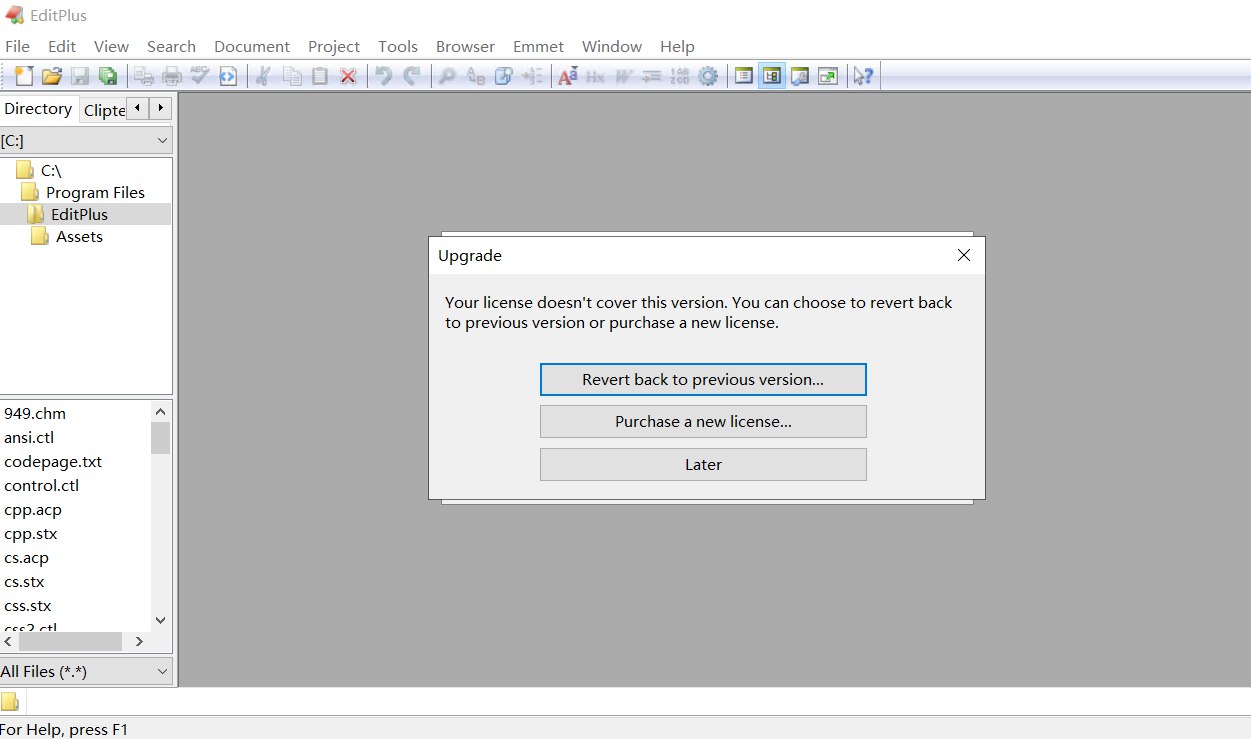Click the Hex Viewer Hx icon
This screenshot has width=1251, height=739.
(x=596, y=76)
